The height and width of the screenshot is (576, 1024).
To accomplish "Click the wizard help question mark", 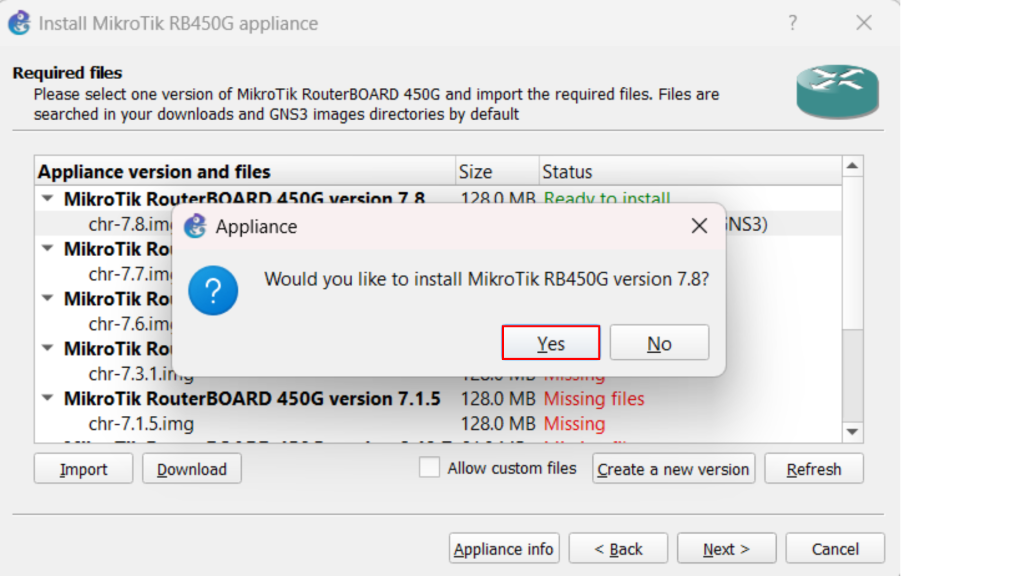I will [x=792, y=22].
